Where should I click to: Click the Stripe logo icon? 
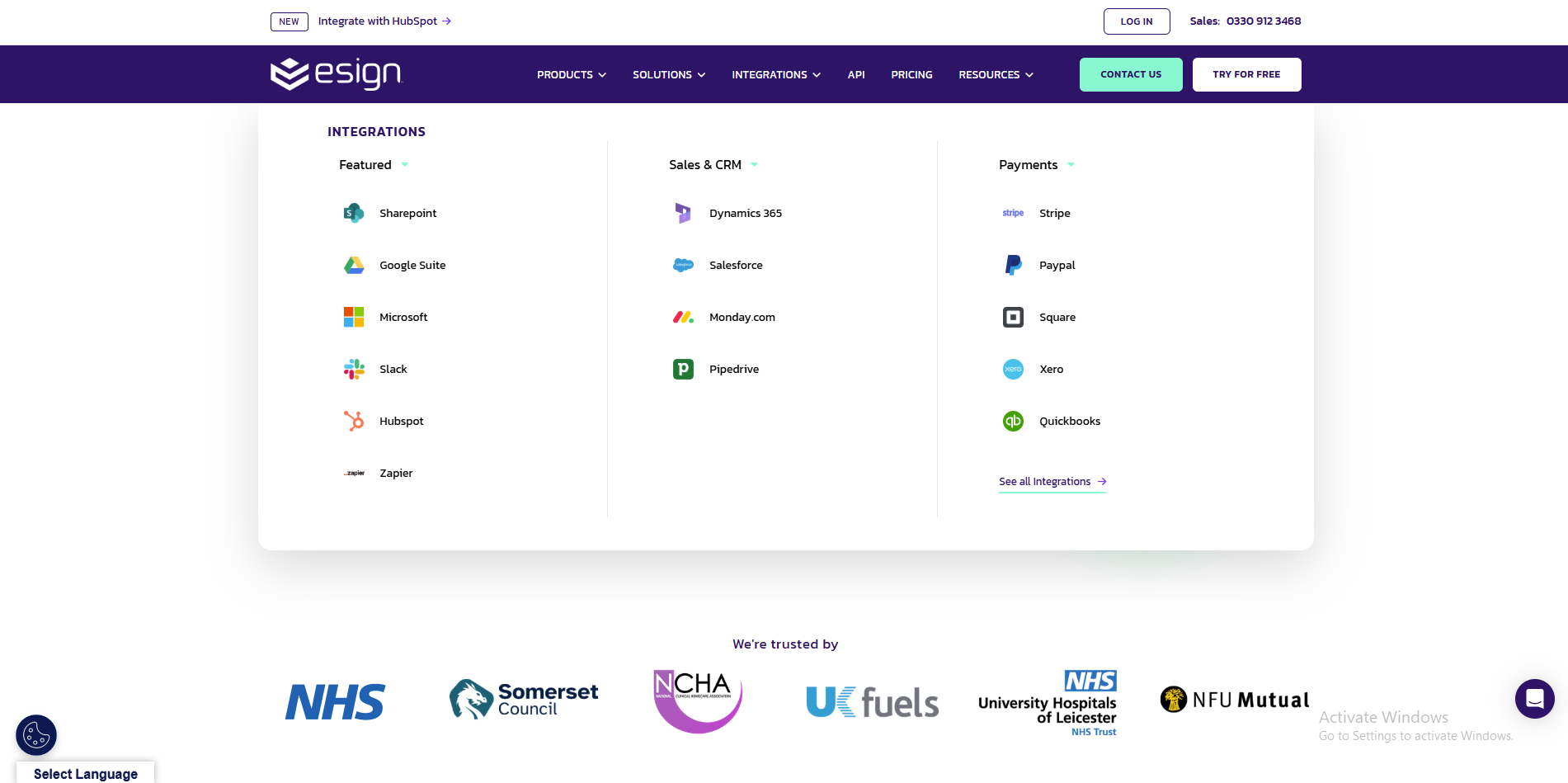(x=1013, y=213)
